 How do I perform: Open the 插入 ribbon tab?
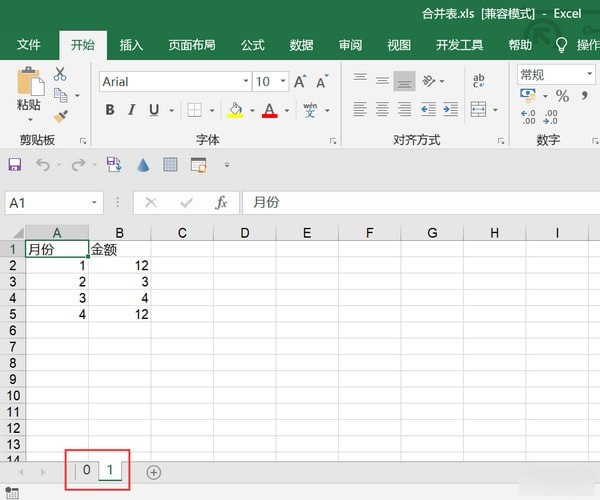[131, 45]
